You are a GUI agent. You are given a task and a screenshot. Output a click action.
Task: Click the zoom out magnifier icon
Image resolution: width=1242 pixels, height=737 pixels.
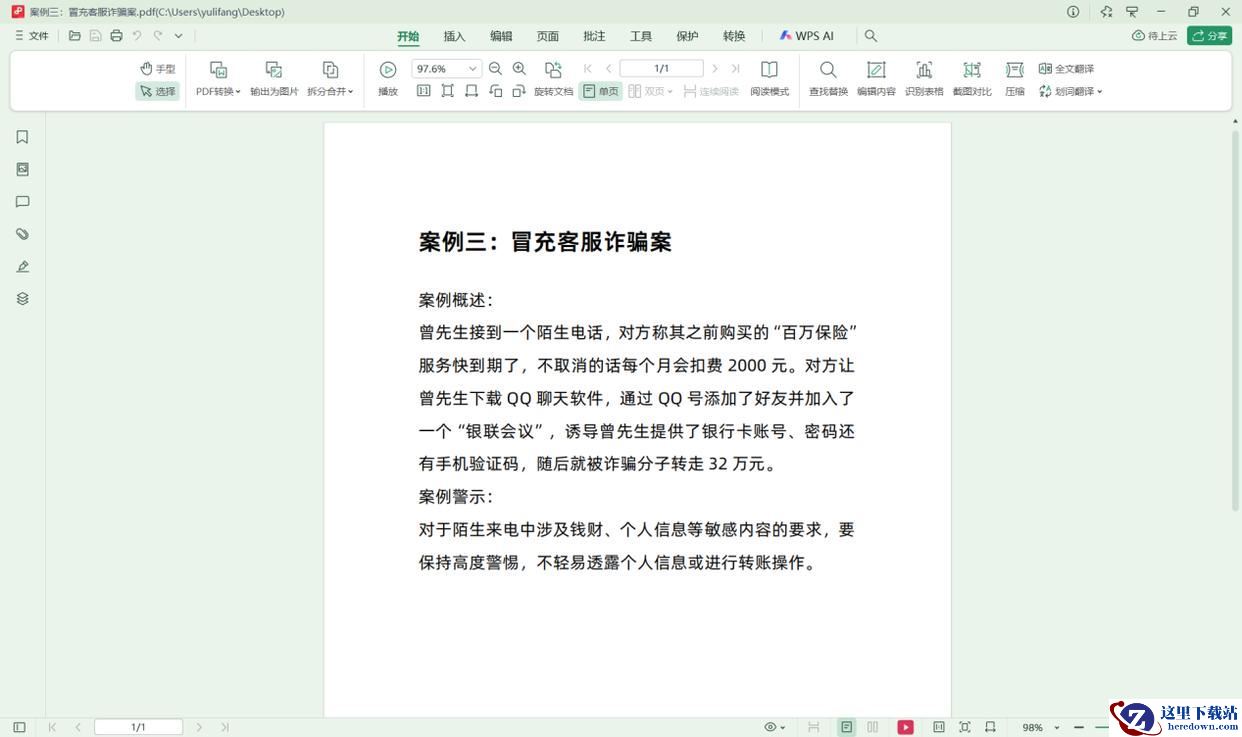pos(495,69)
